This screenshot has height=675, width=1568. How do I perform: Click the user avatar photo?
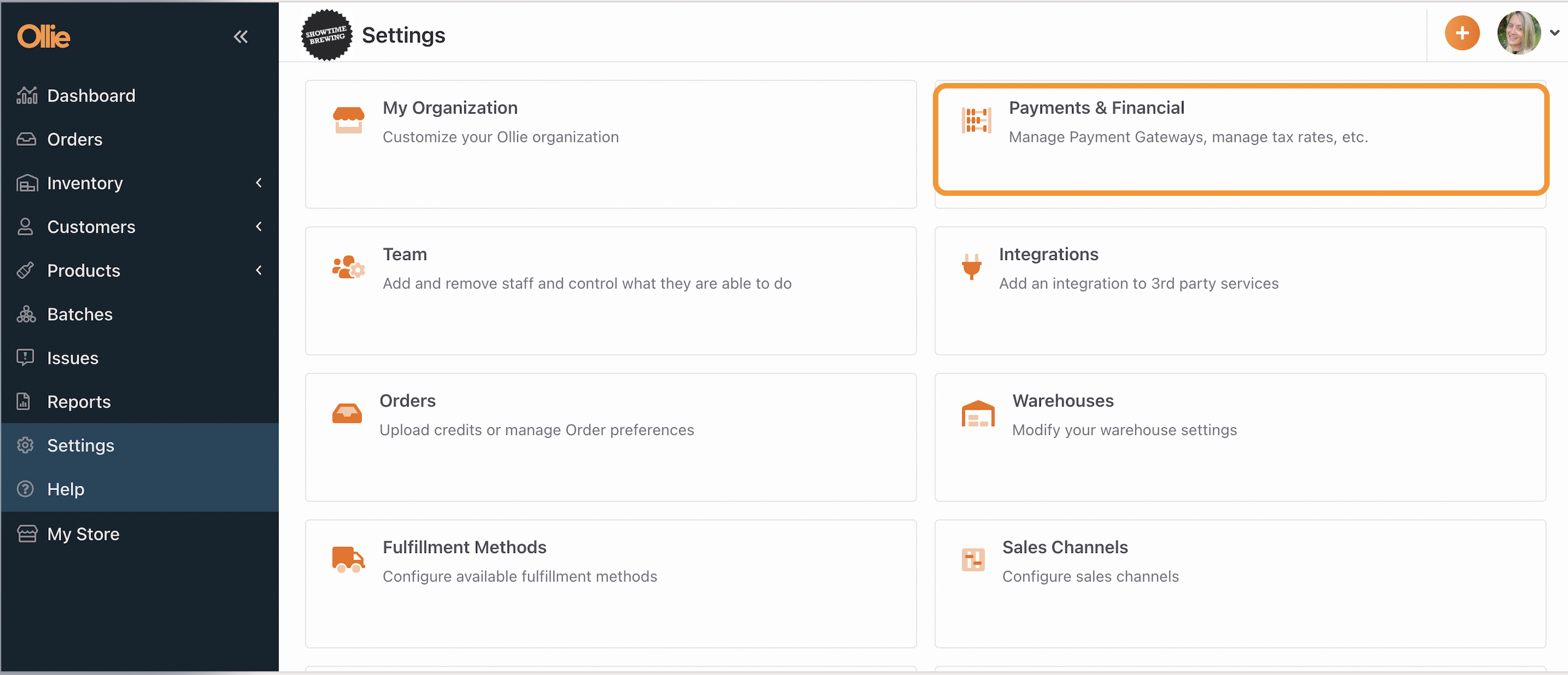tap(1519, 33)
